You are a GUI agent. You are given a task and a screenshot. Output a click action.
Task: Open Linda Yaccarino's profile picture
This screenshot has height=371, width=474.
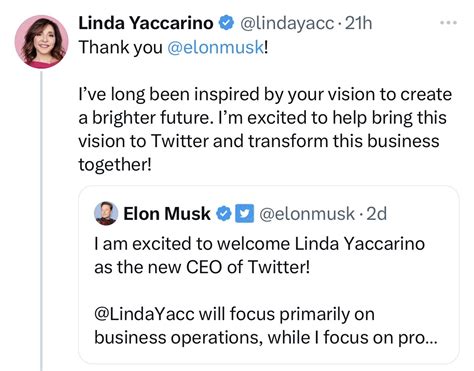click(41, 42)
